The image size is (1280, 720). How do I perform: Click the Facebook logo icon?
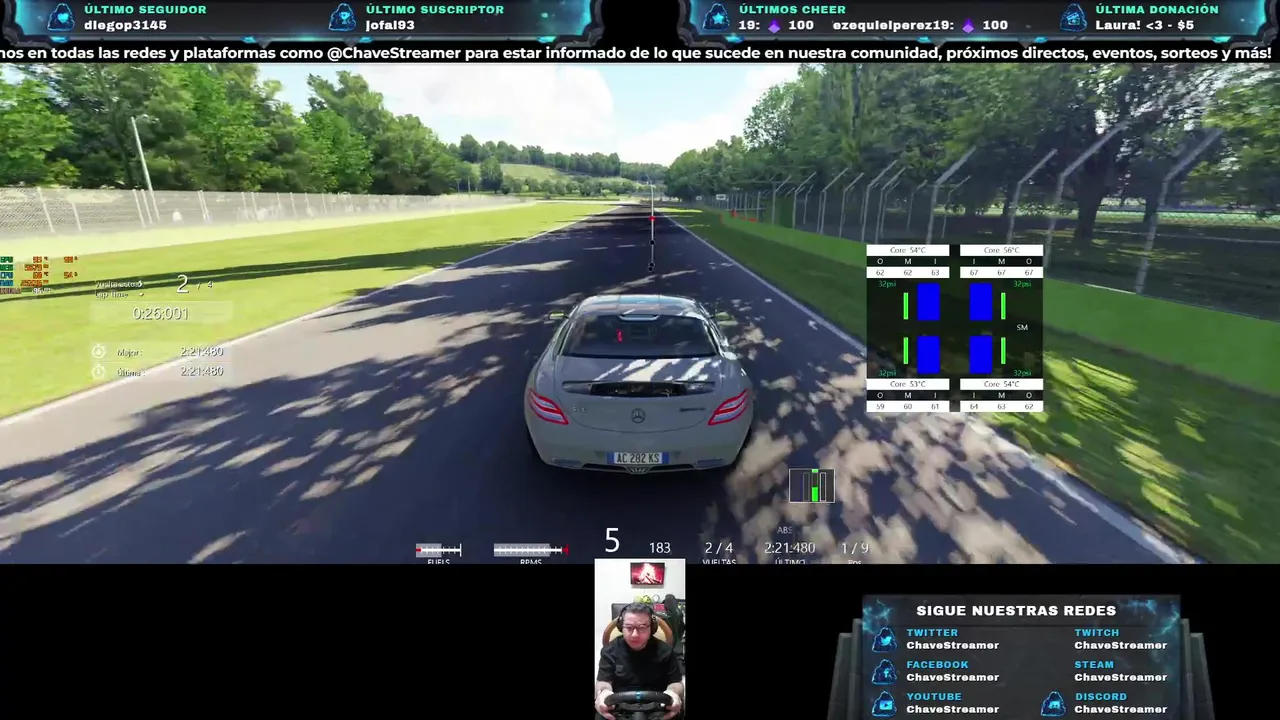(x=884, y=671)
